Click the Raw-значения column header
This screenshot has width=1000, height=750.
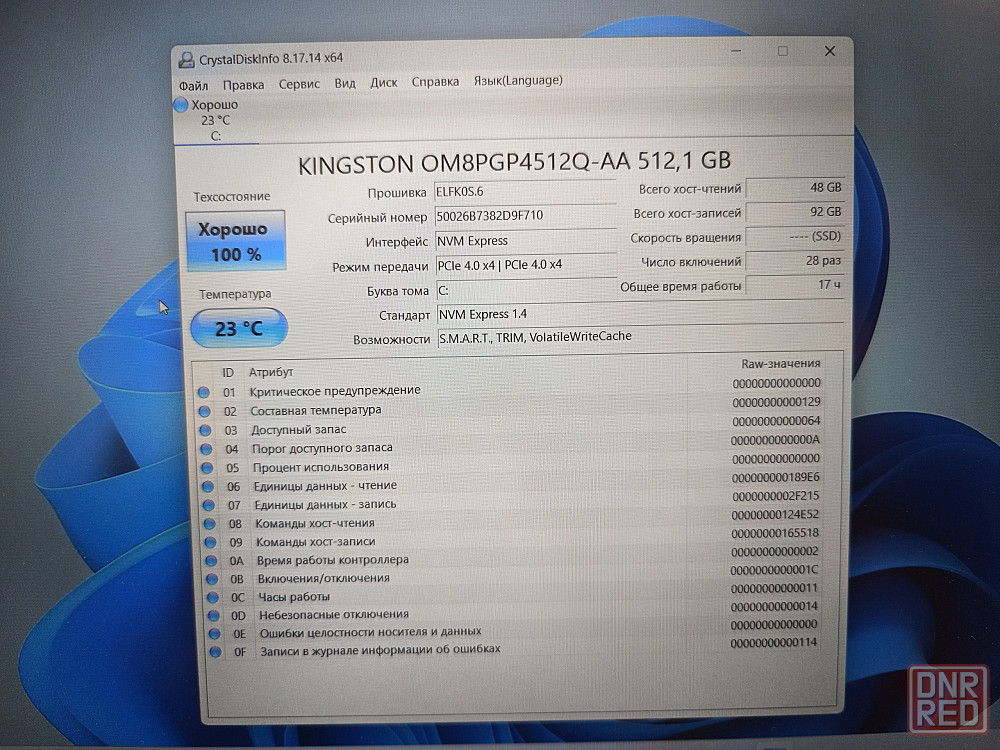(781, 364)
